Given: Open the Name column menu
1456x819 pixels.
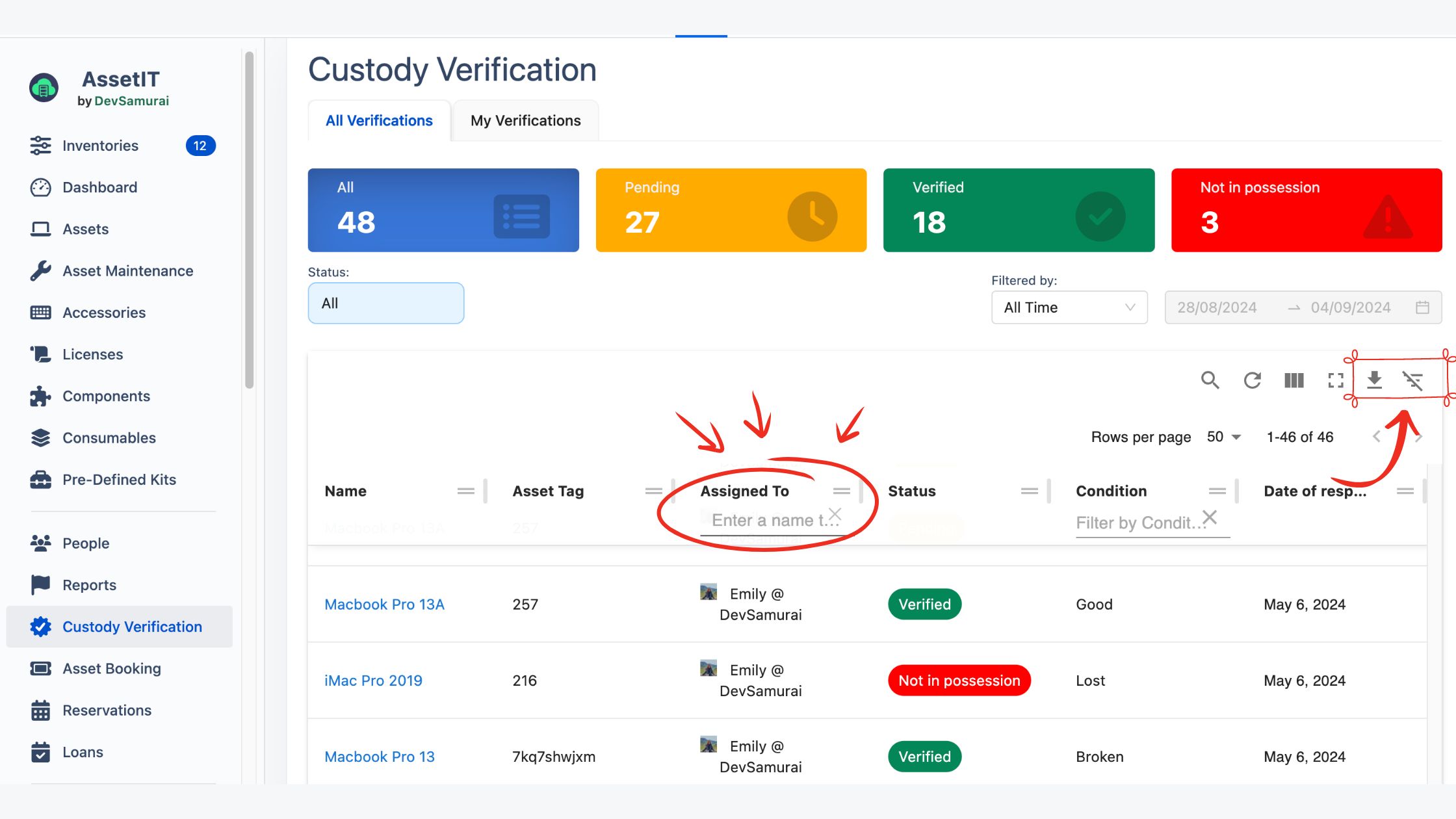Looking at the screenshot, I should tap(467, 491).
